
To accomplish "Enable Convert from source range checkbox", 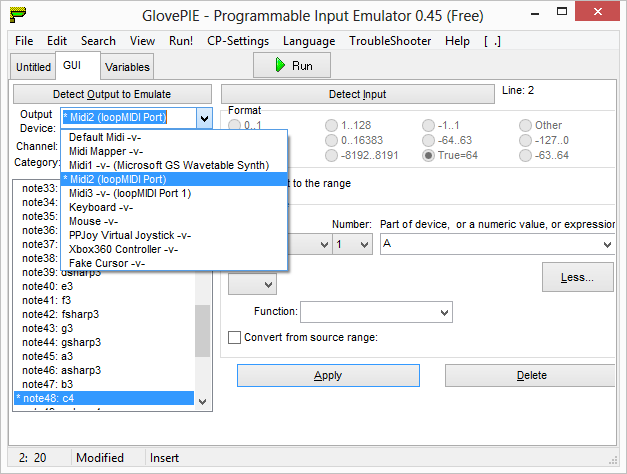I will coord(235,337).
